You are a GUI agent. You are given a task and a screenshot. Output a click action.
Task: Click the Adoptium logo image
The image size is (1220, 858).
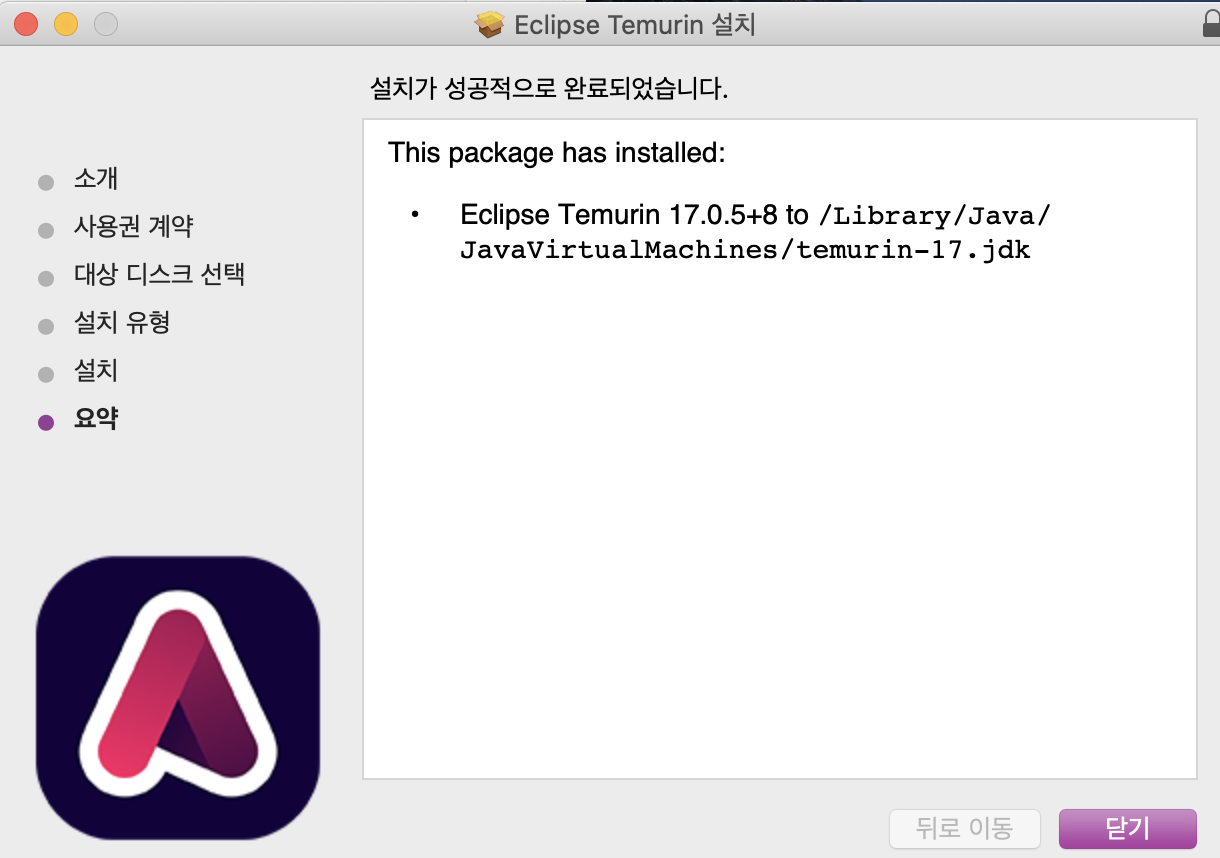pyautogui.click(x=178, y=697)
